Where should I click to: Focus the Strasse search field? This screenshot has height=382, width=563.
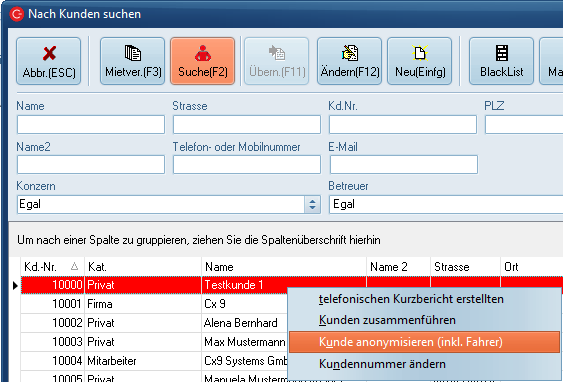click(x=247, y=125)
